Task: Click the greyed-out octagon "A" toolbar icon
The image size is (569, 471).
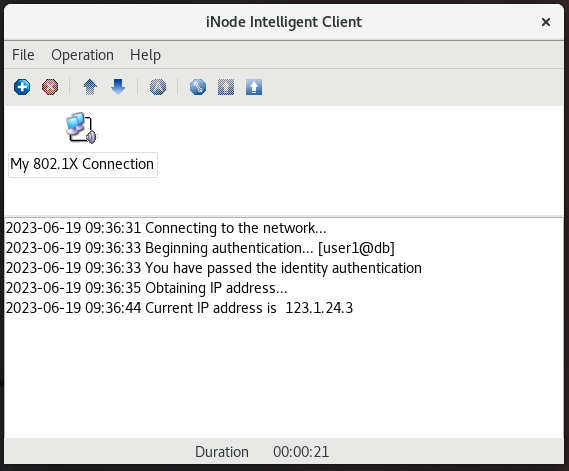Action: 158,87
